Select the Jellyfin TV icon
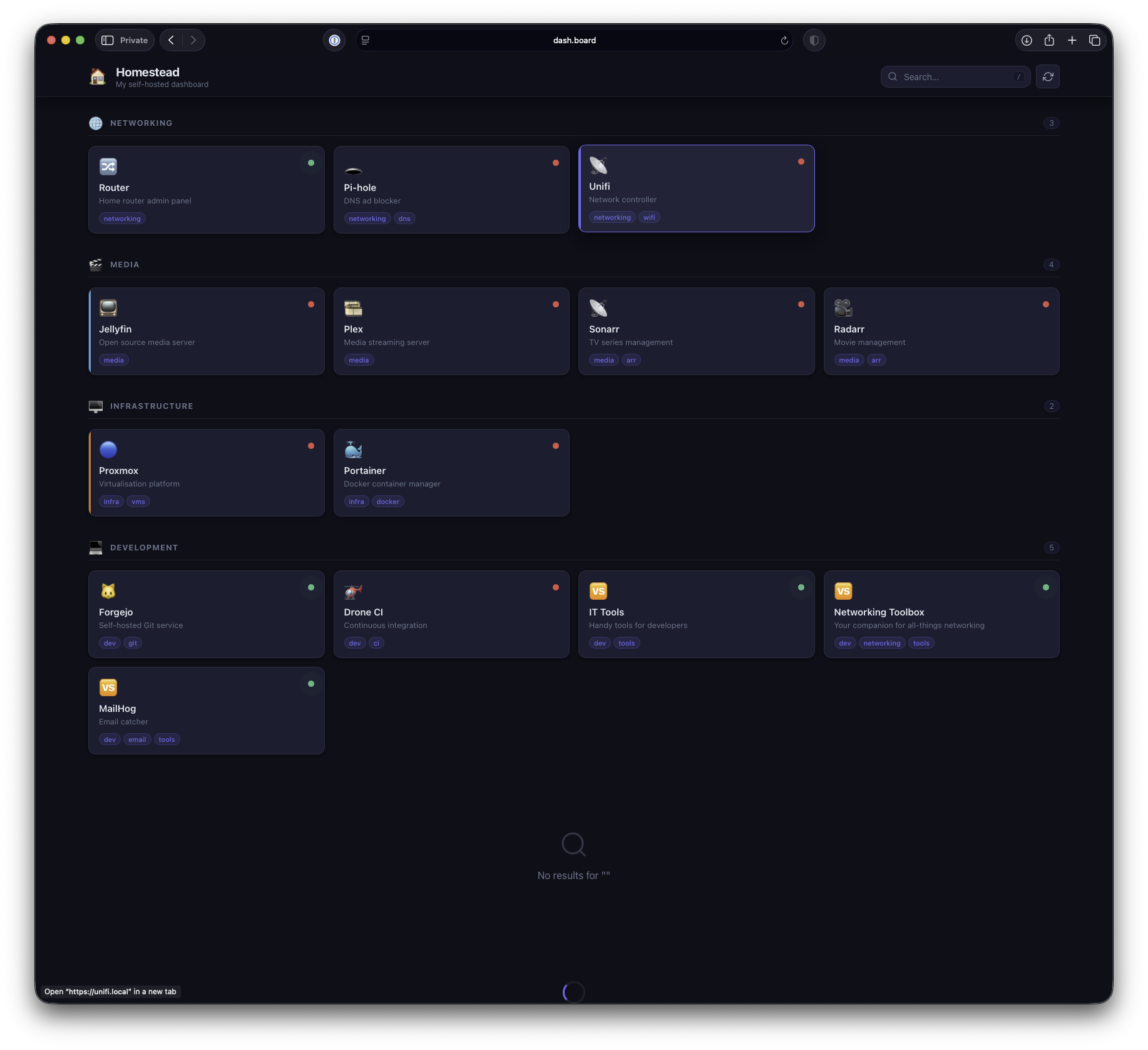 108,307
